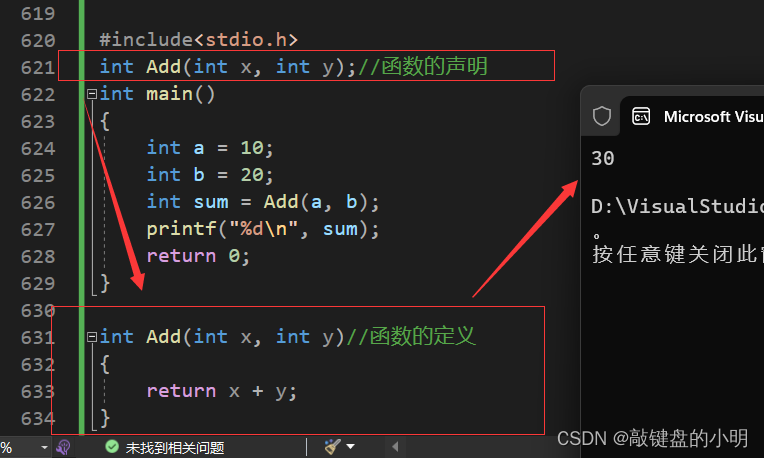The height and width of the screenshot is (458, 764).
Task: Open the zoom percentage dropdown
Action: coord(44,447)
